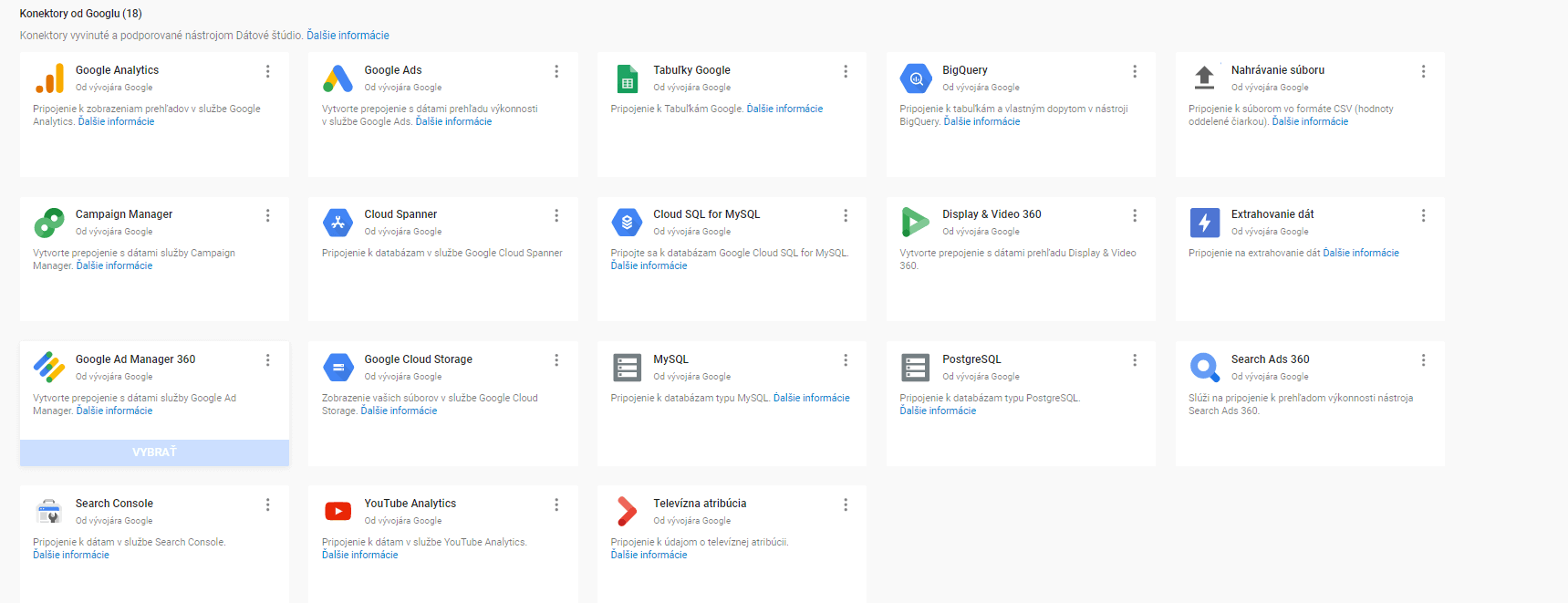Show YouTube Analytics more options menu

(556, 504)
